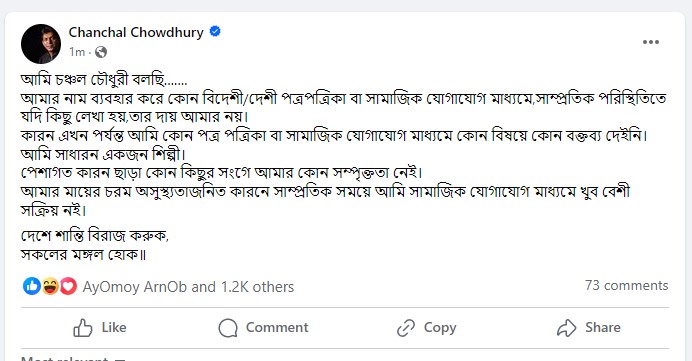Click the Share arrow icon
This screenshot has width=692, height=361.
pos(567,328)
